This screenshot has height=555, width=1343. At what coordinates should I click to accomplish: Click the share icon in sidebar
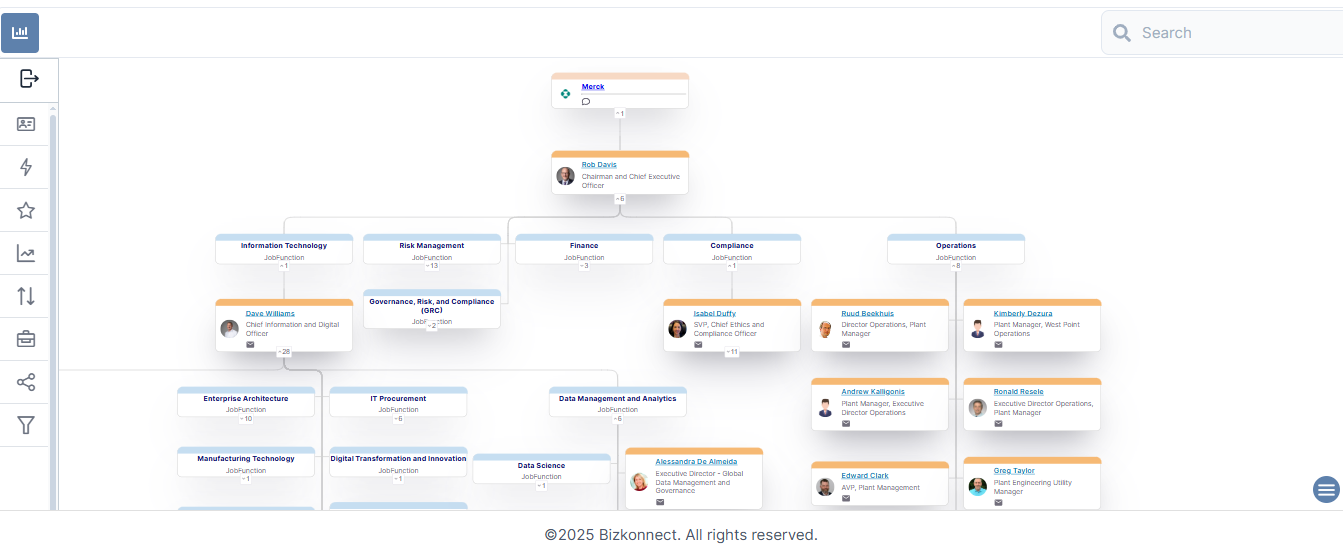pos(26,382)
